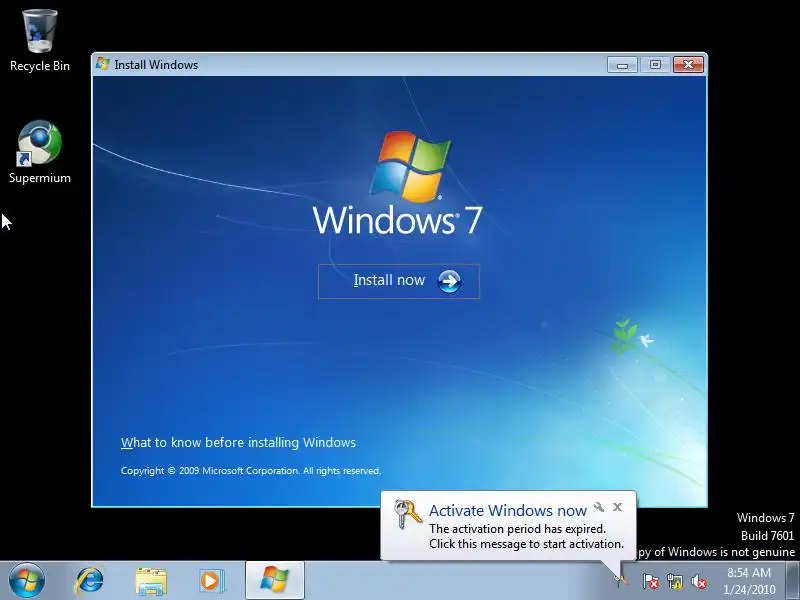Click the muted volume tray icon
Viewport: 800px width, 600px height.
(x=699, y=581)
